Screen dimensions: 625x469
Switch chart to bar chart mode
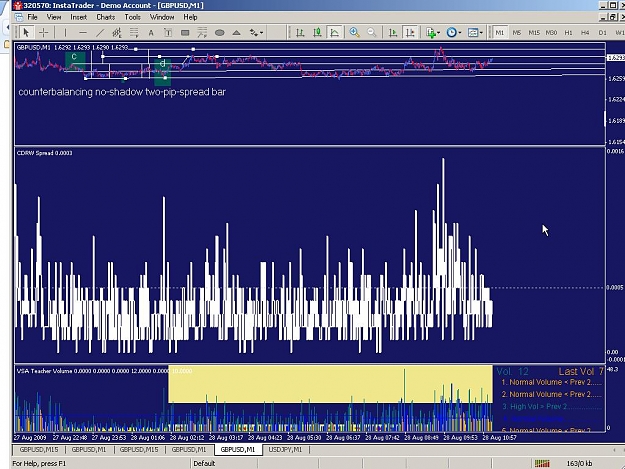[x=300, y=33]
